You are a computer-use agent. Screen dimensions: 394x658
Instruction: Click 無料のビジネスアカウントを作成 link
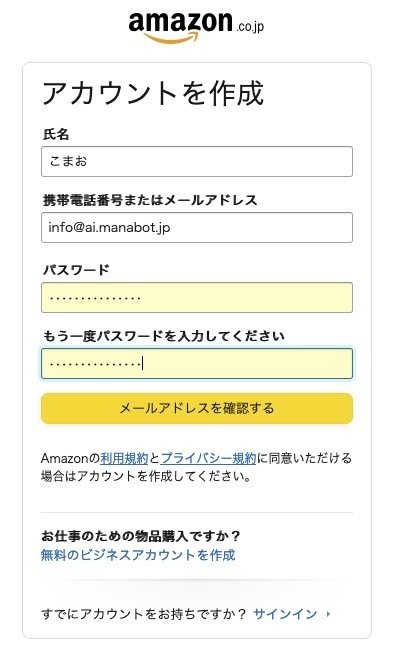coord(138,555)
